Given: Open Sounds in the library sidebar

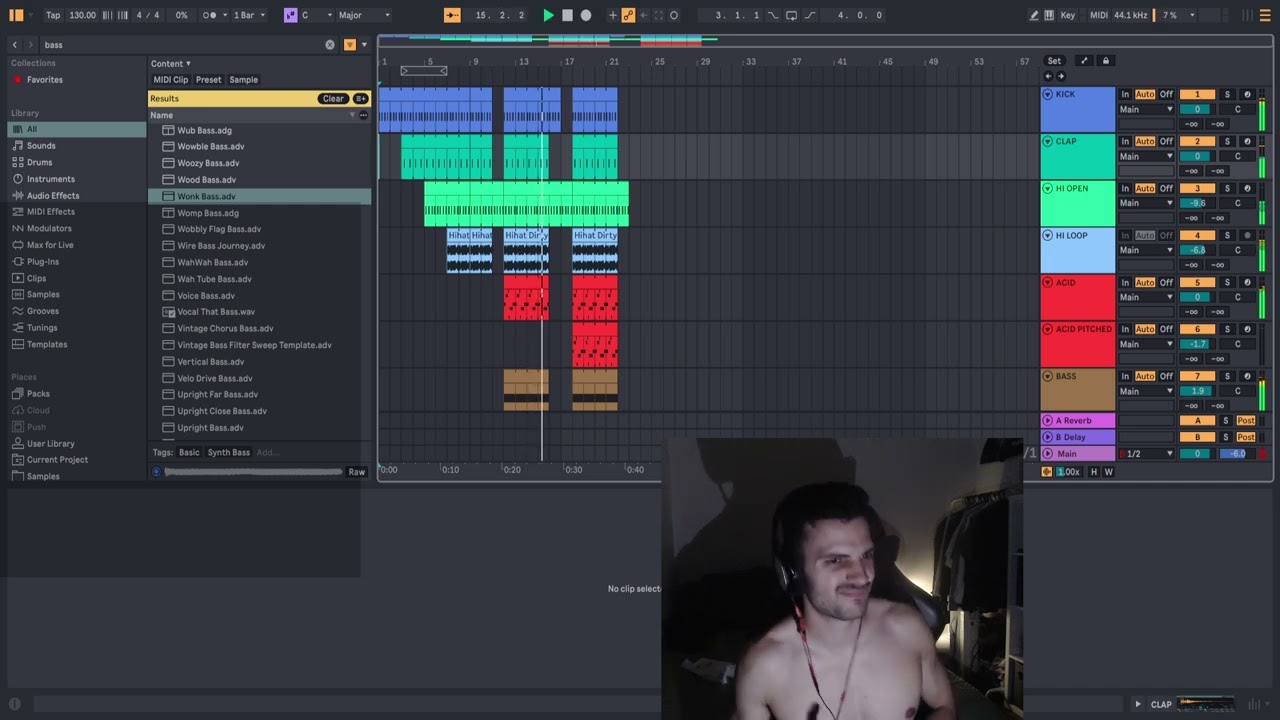Looking at the screenshot, I should tap(41, 145).
